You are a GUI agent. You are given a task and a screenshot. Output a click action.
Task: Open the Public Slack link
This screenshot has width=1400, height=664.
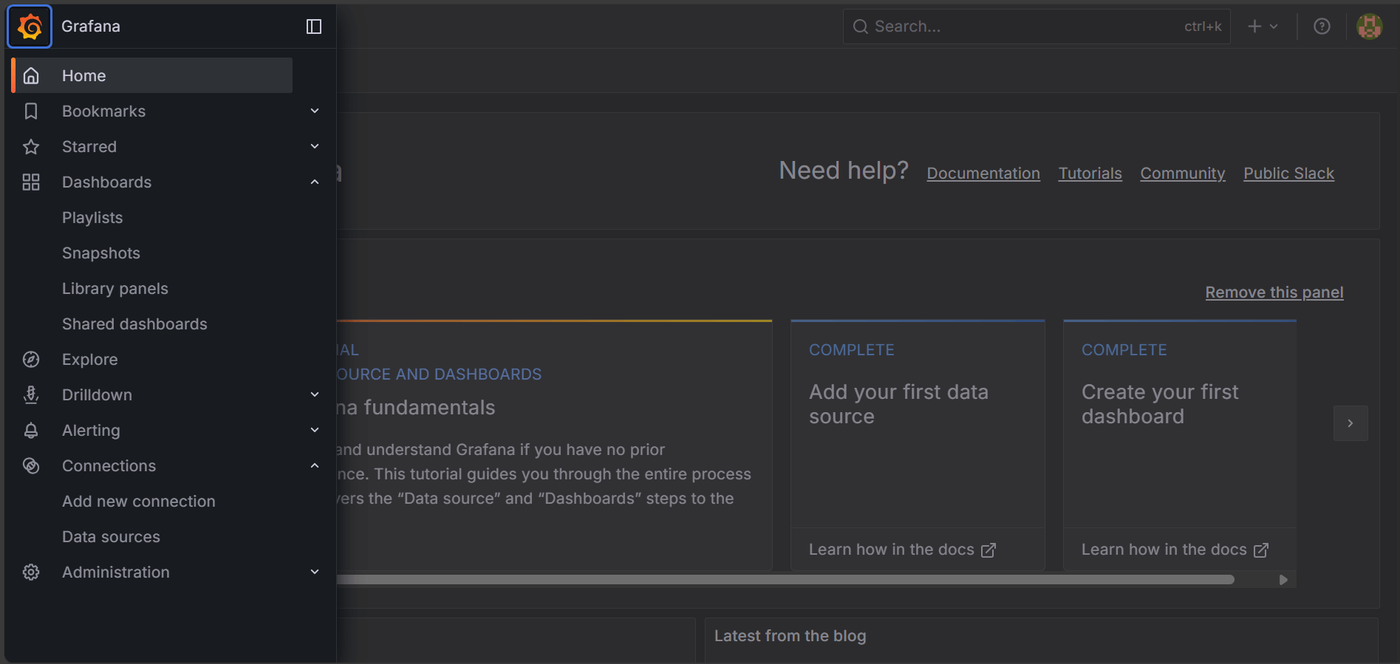point(1289,173)
